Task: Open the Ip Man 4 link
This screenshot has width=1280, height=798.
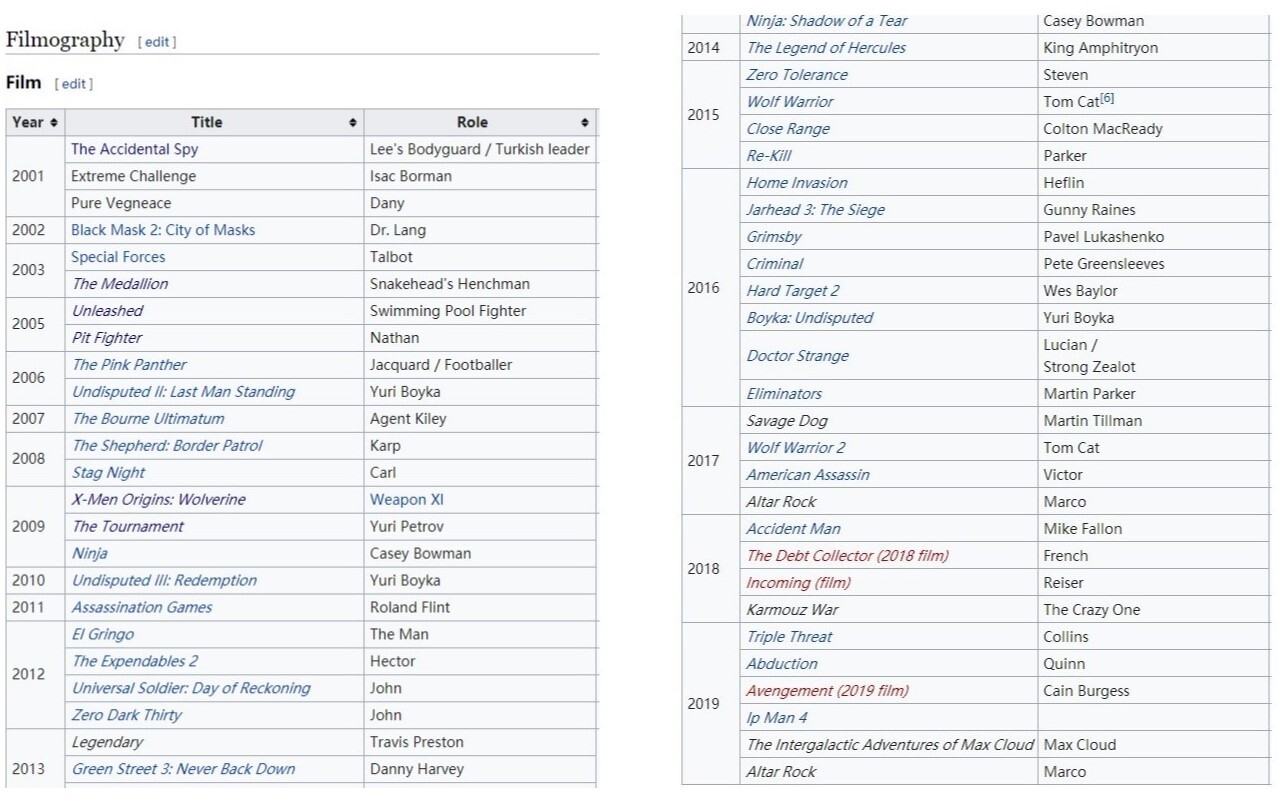Action: point(776,718)
